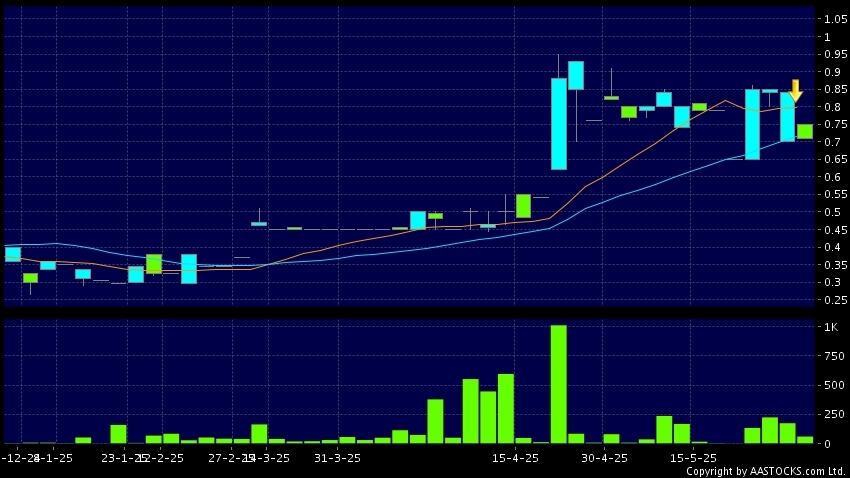Click the 31-3-25 date label
The image size is (850, 478).
[337, 458]
